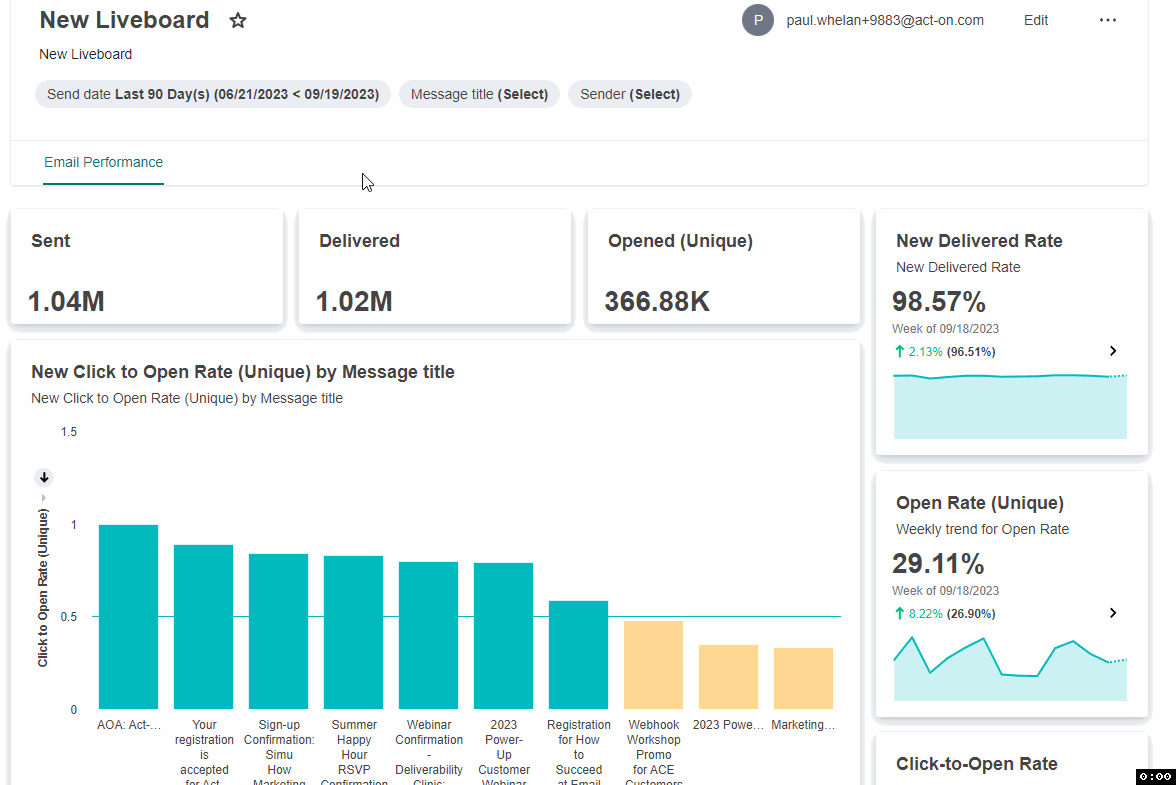Click the sort descending arrow on y-axis
Screen dimensions: 1176x785
point(44,478)
